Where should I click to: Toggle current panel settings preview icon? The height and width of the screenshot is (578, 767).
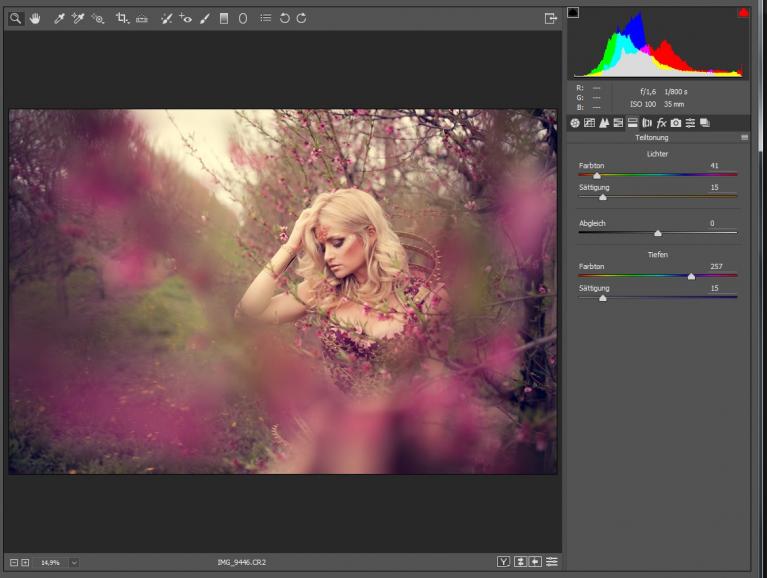pos(552,562)
